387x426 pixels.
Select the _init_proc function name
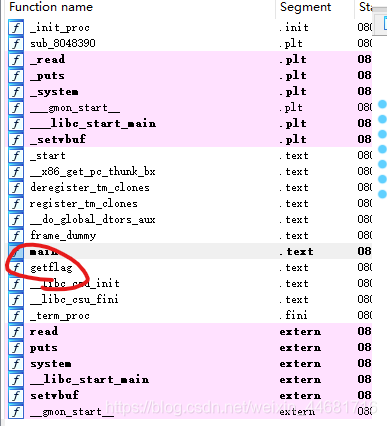coord(60,28)
